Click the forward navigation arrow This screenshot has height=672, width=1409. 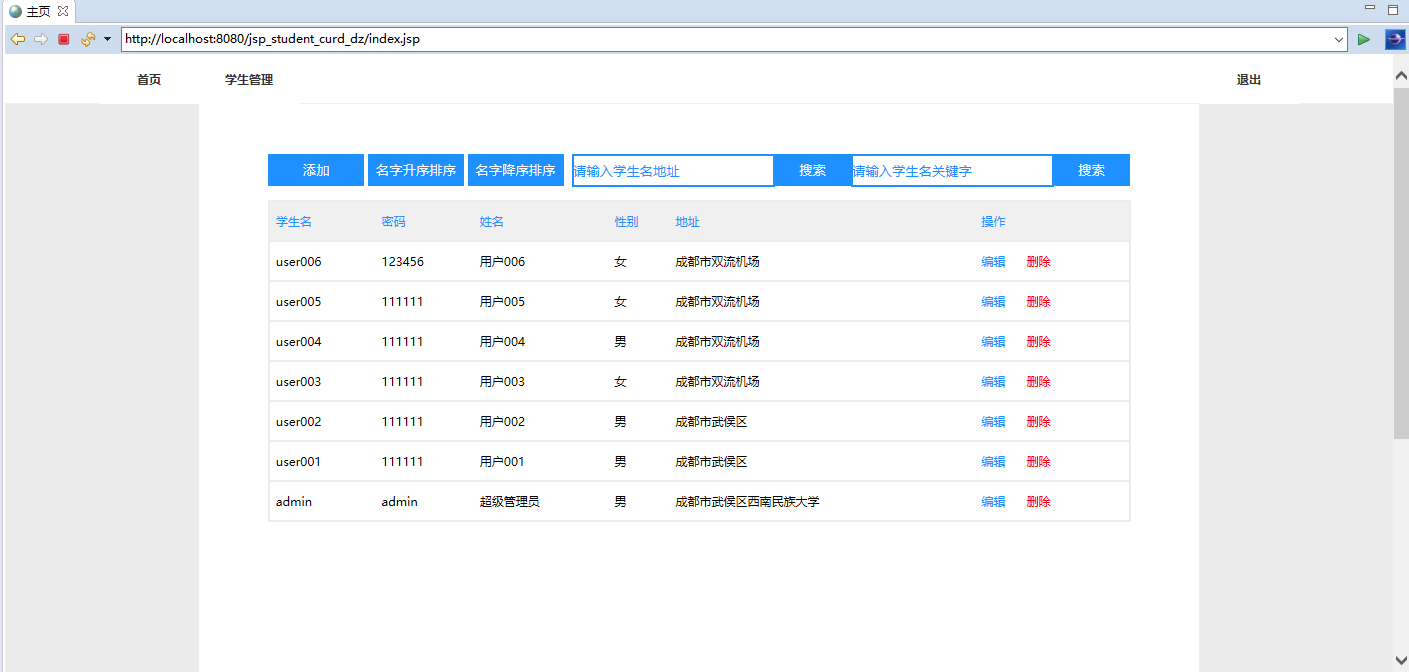coord(40,39)
